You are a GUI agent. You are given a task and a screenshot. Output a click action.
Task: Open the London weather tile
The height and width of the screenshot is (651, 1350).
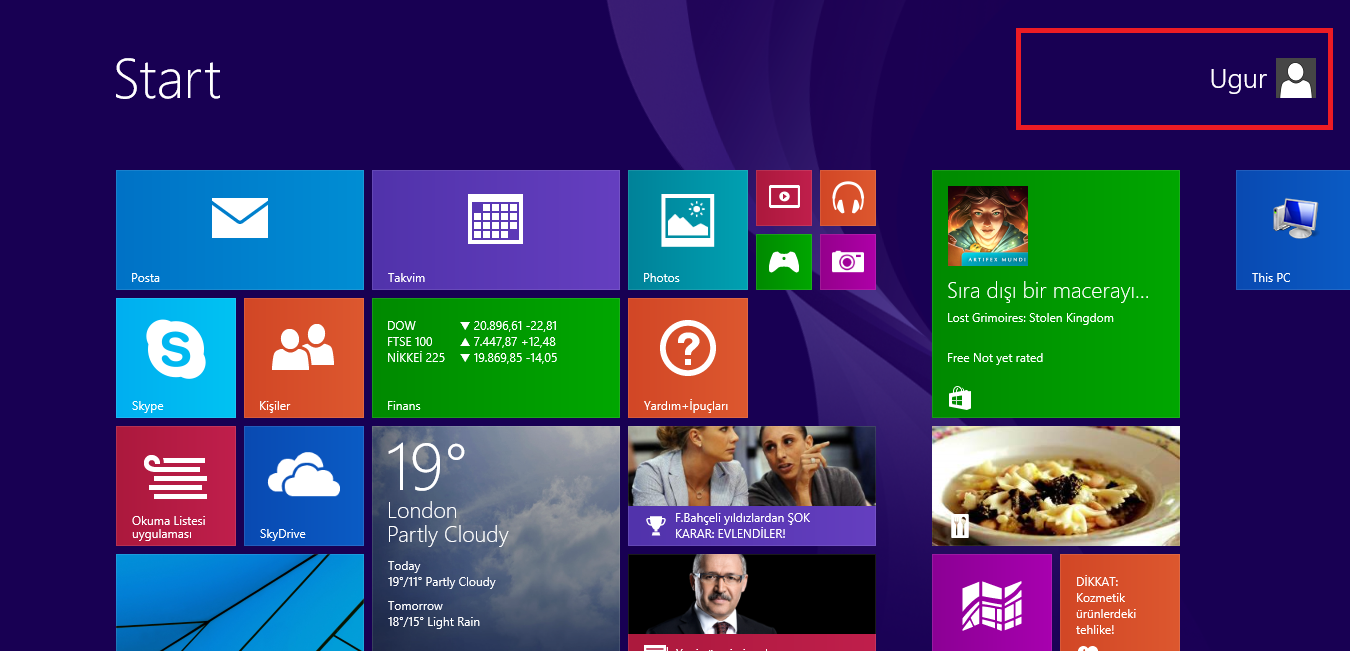(496, 538)
